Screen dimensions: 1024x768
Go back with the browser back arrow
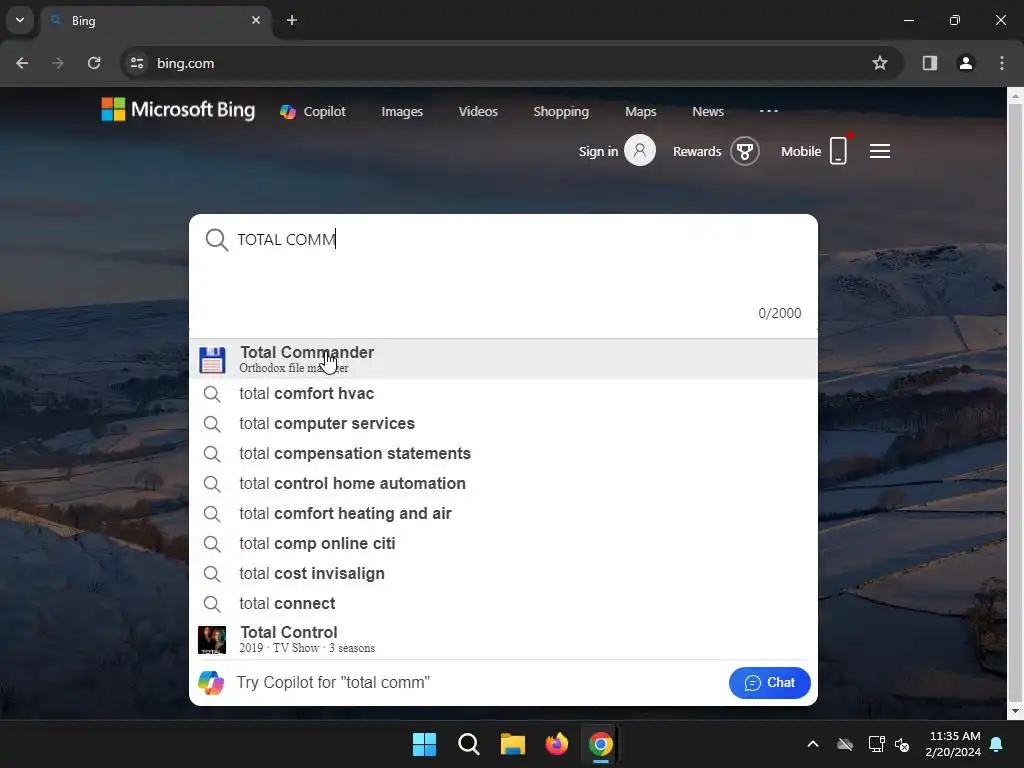coord(22,63)
